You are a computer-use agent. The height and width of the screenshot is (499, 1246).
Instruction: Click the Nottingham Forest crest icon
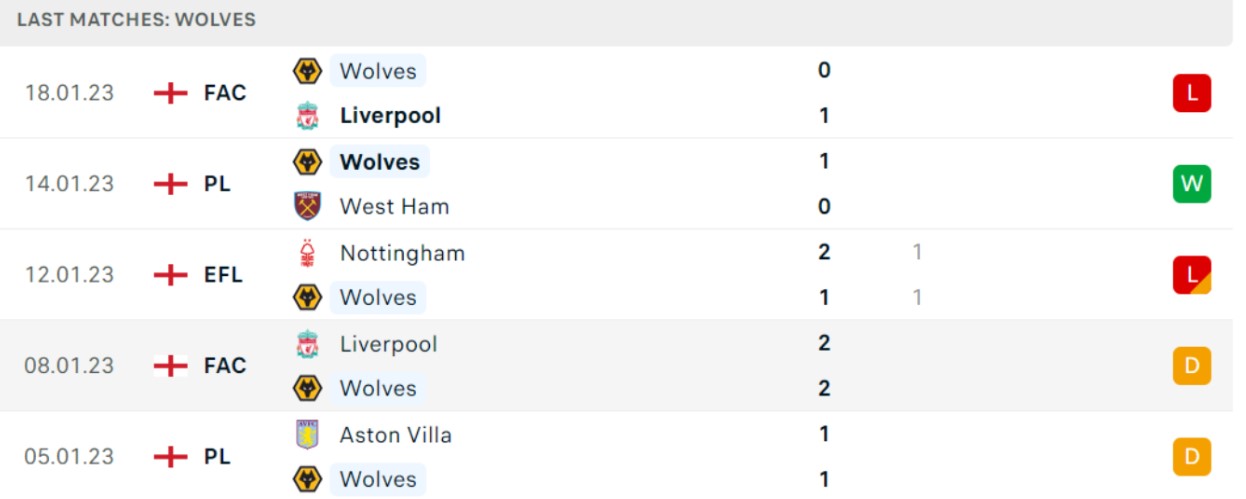tap(307, 253)
